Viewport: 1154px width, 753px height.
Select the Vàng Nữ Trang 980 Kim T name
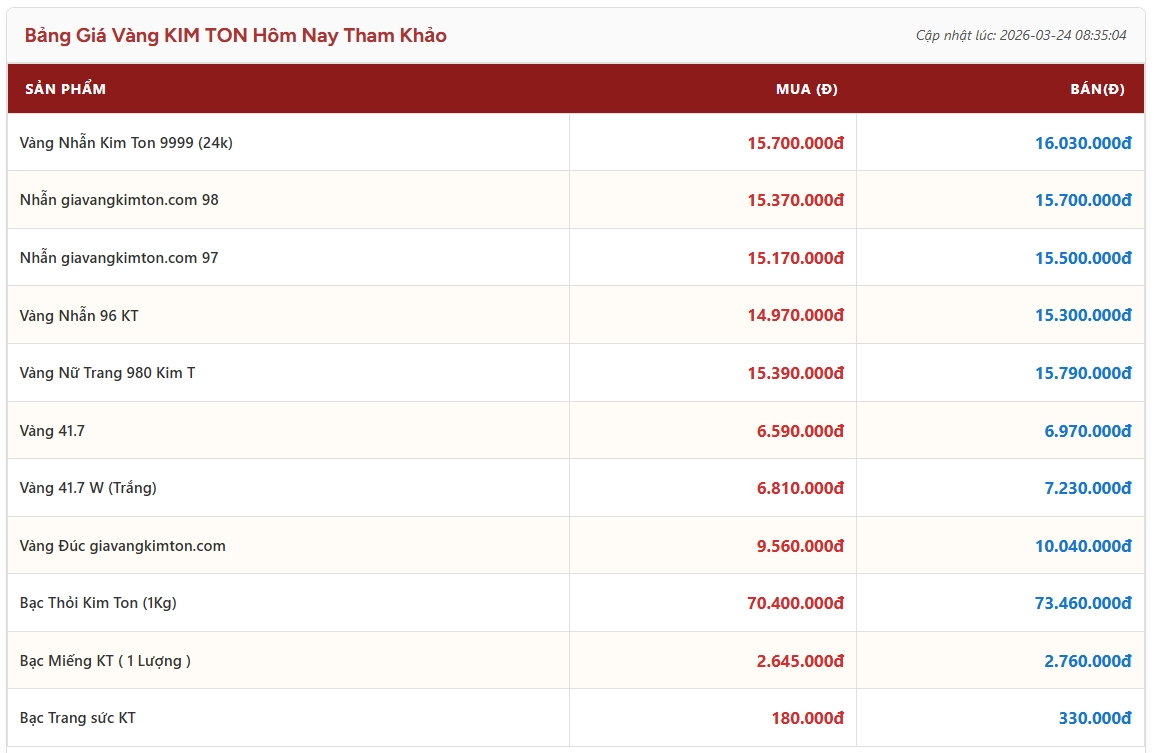click(107, 373)
